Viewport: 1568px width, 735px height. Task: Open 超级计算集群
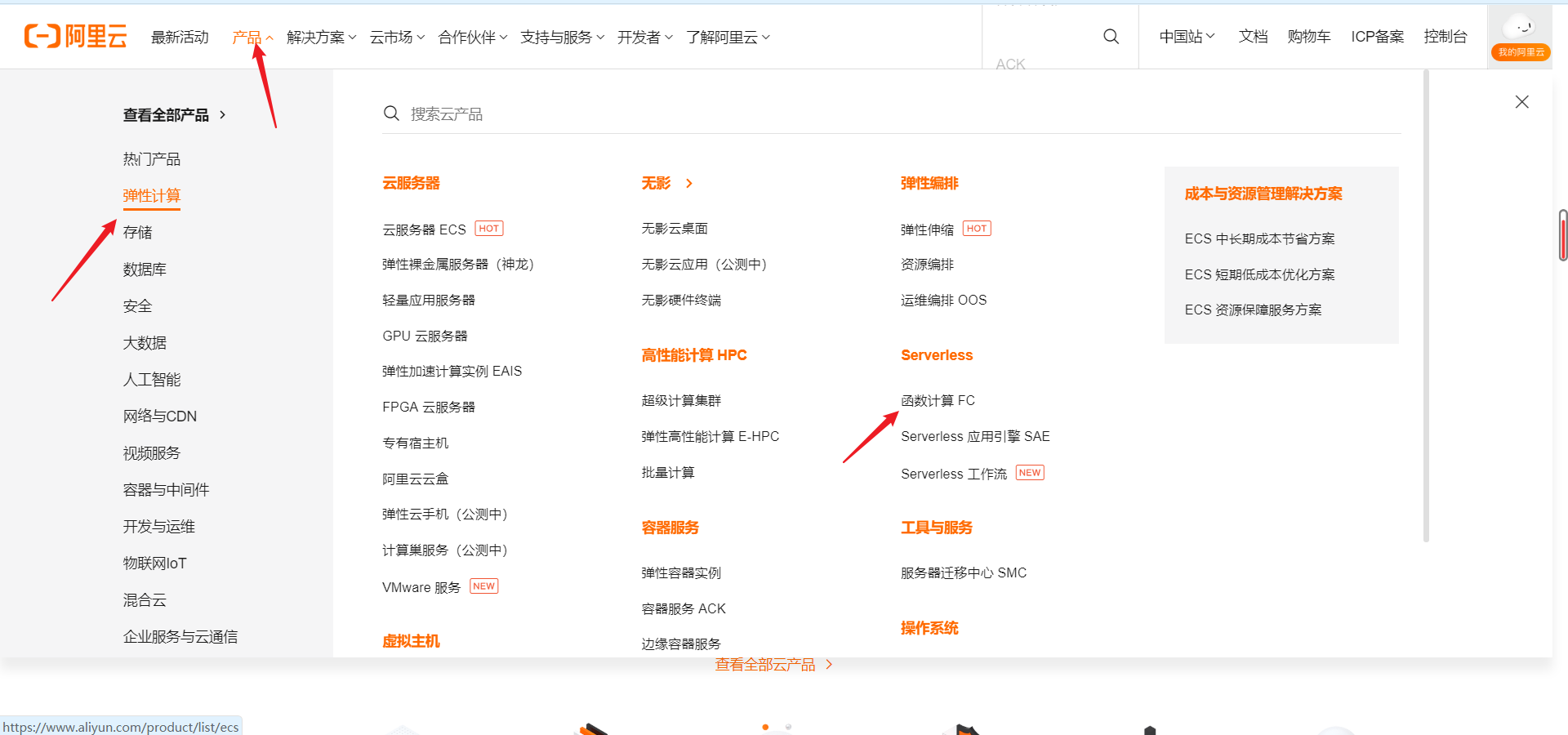tap(681, 401)
